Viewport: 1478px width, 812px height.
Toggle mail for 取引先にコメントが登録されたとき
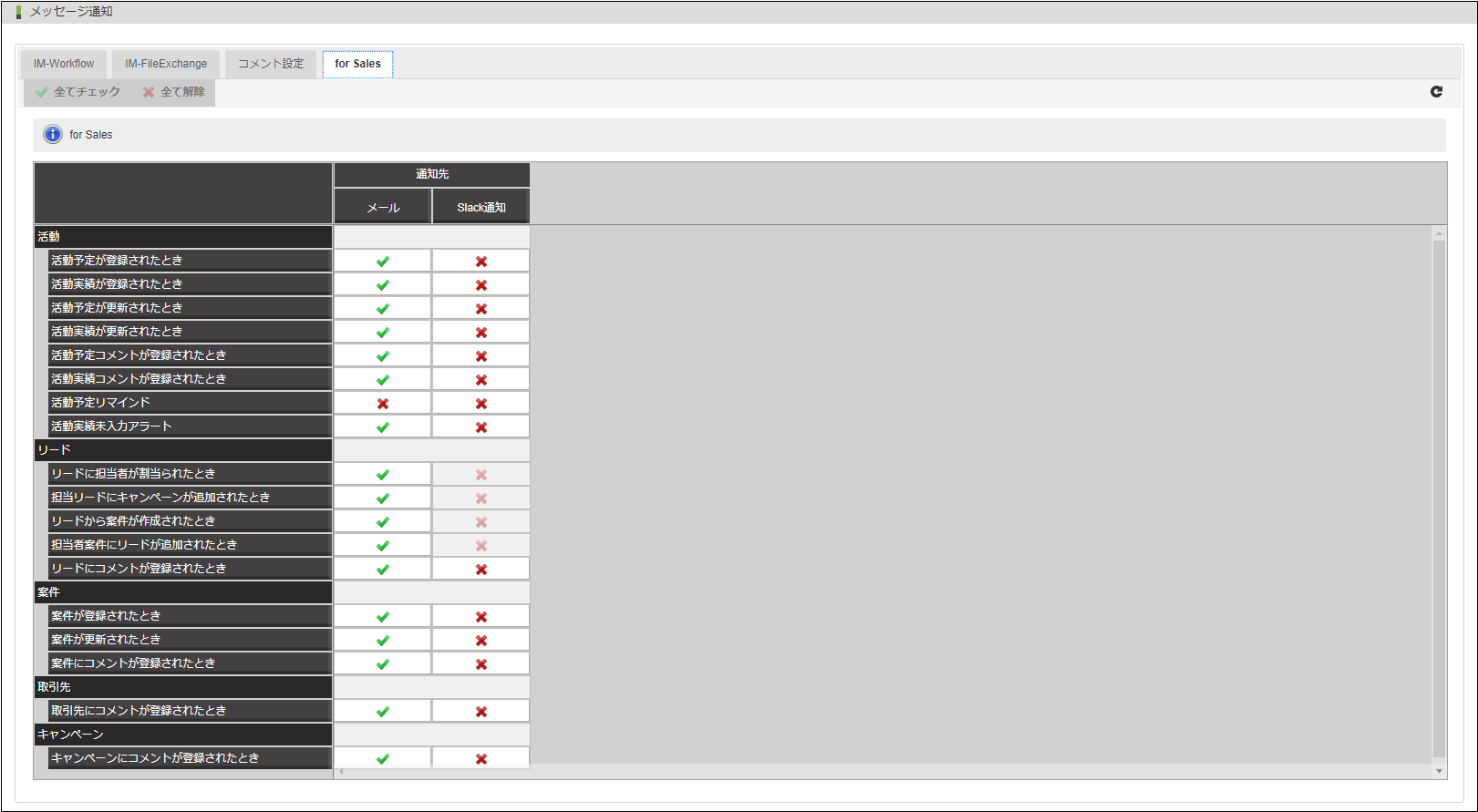click(x=383, y=711)
